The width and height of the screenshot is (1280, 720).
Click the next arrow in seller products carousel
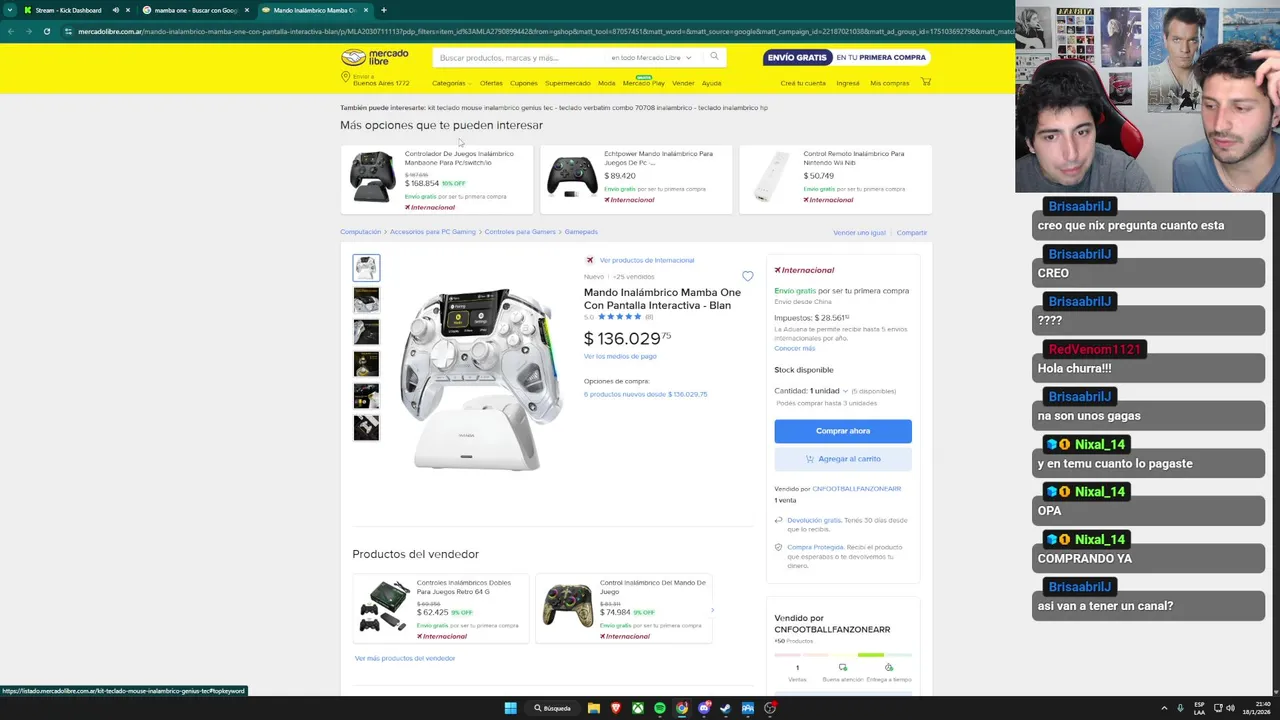coord(712,609)
